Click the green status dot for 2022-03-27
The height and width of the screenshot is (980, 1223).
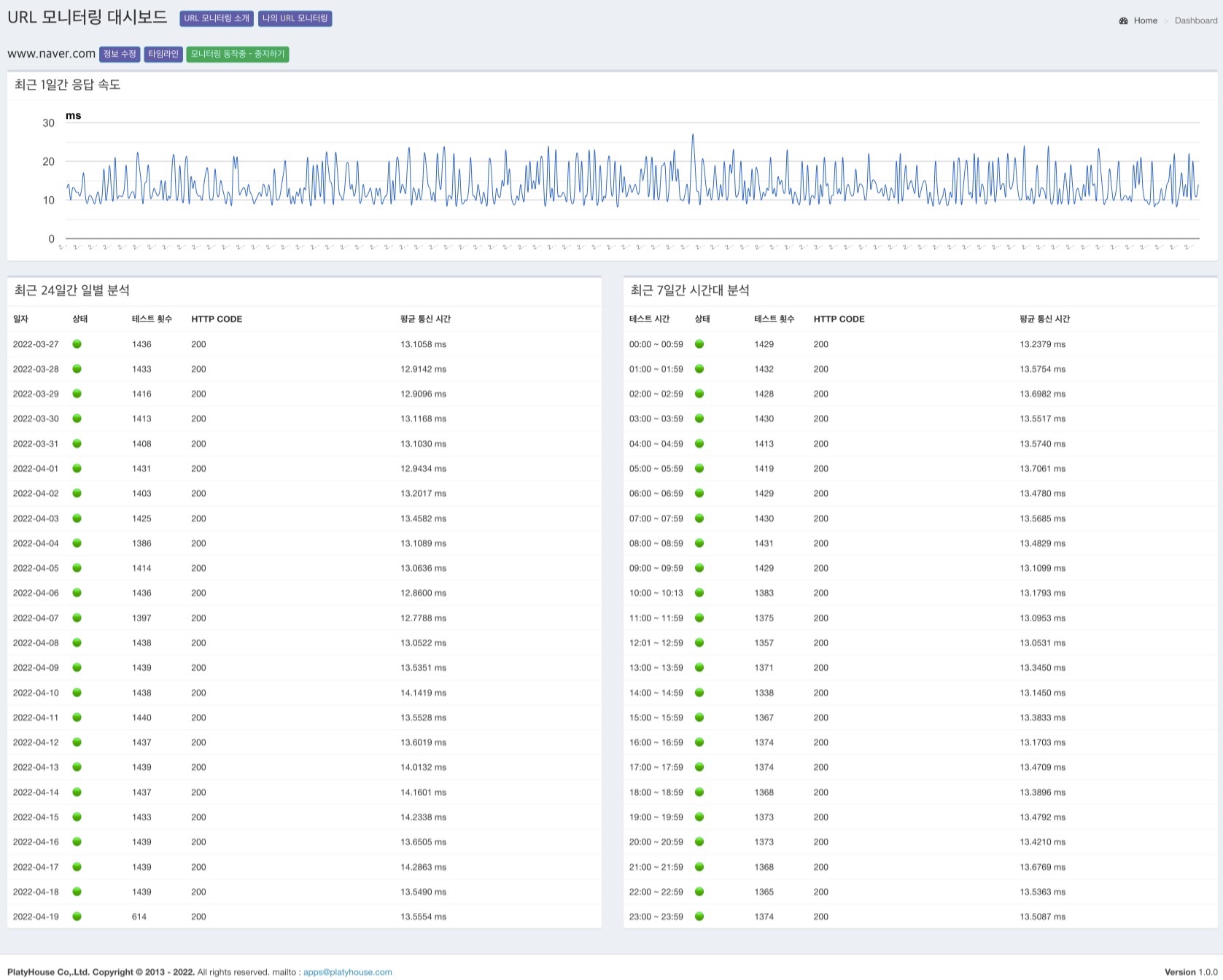click(x=77, y=344)
